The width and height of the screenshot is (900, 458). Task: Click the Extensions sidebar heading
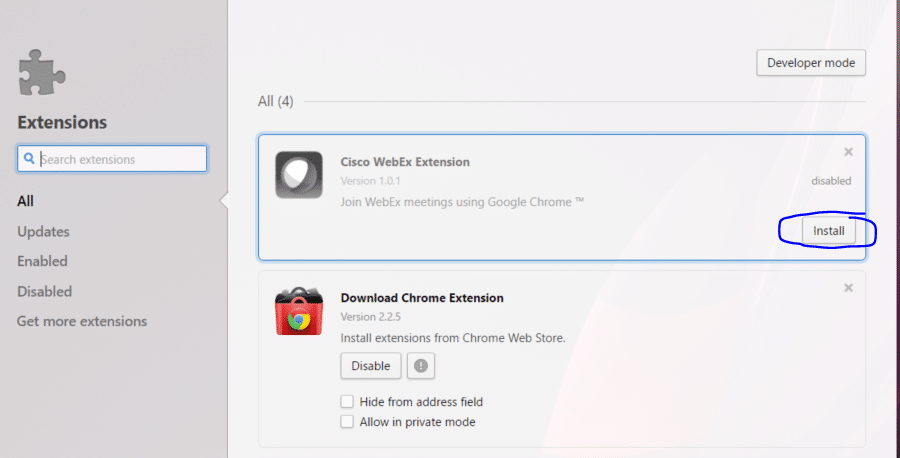point(62,122)
